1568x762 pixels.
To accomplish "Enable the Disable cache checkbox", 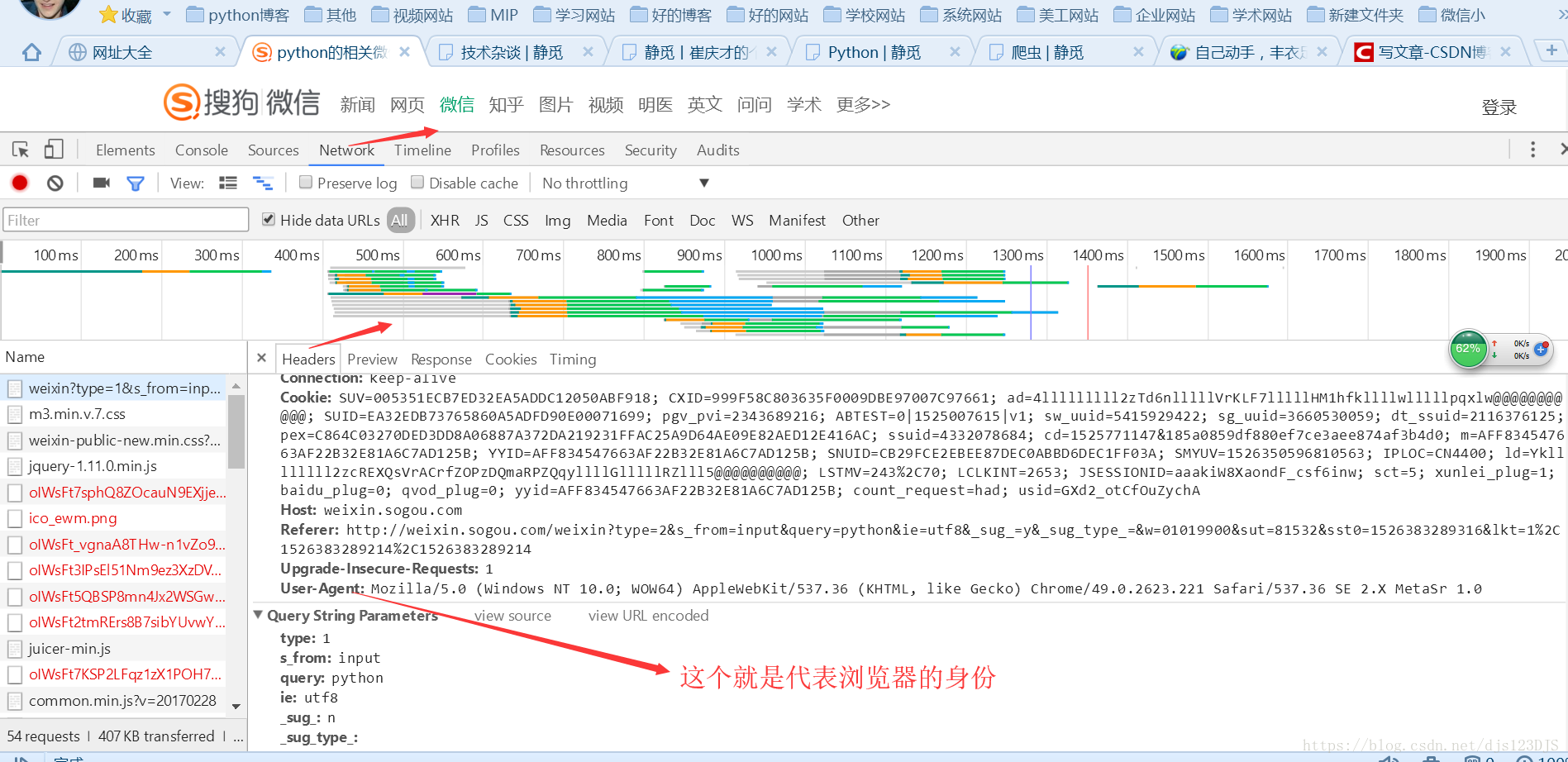I will click(417, 182).
